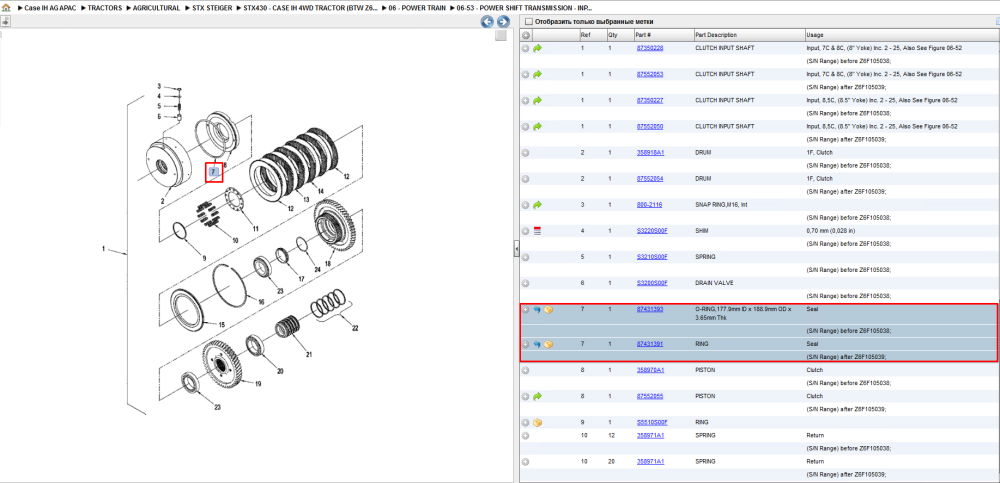
Task: Go to the next figure with right arrow
Action: 503,22
